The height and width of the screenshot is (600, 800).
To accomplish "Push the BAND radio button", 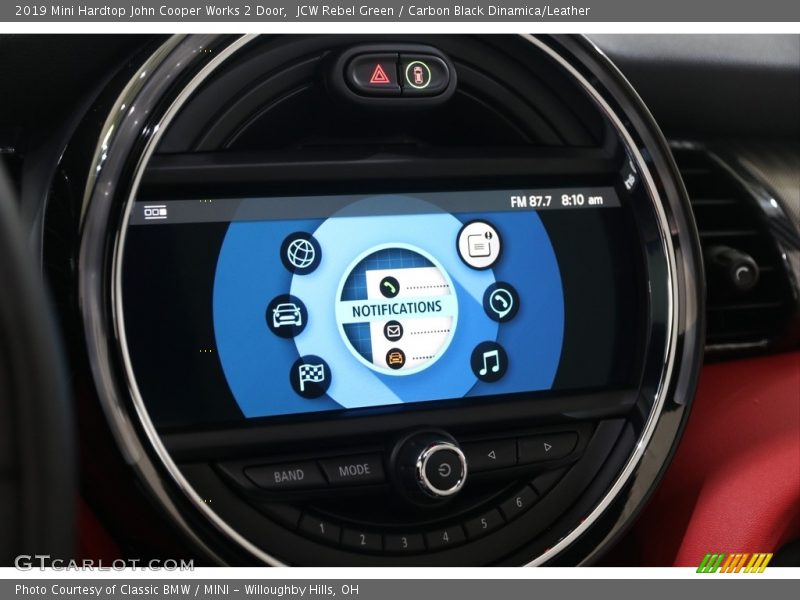I will (289, 476).
